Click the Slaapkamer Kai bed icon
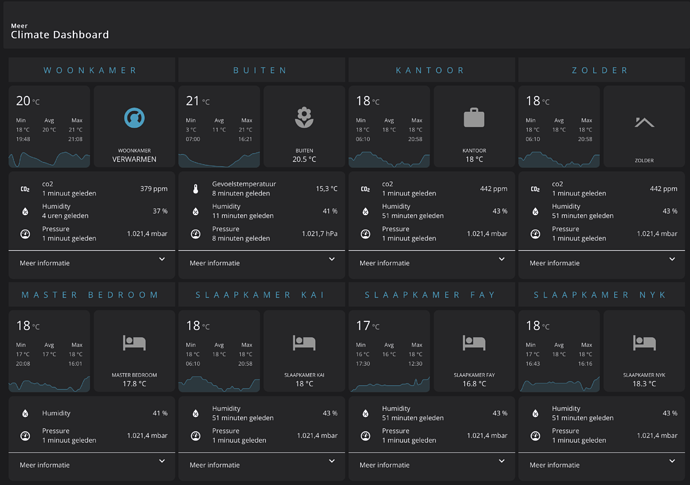Viewport: 690px width, 485px height. pyautogui.click(x=304, y=342)
